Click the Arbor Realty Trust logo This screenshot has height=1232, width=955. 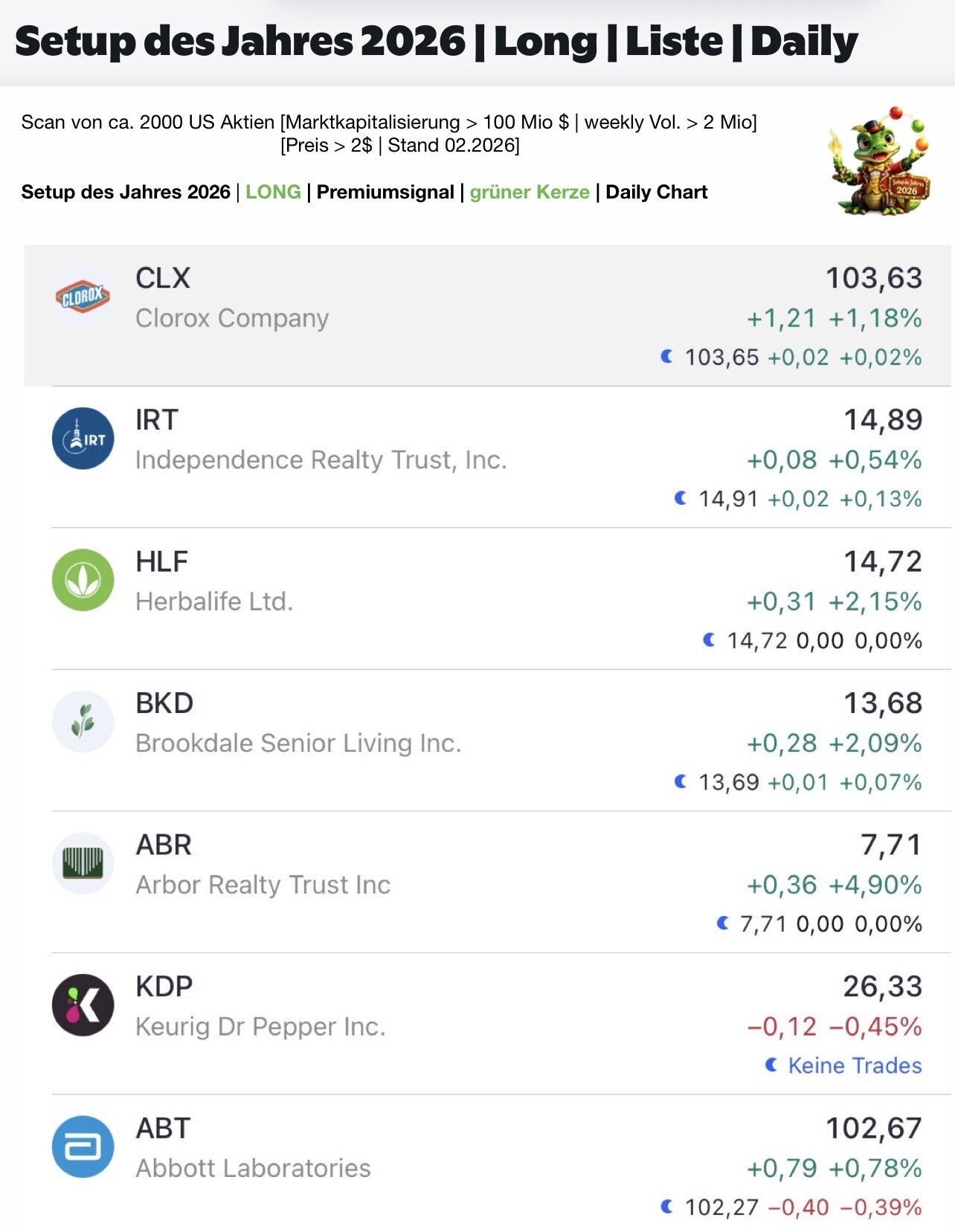[x=83, y=863]
